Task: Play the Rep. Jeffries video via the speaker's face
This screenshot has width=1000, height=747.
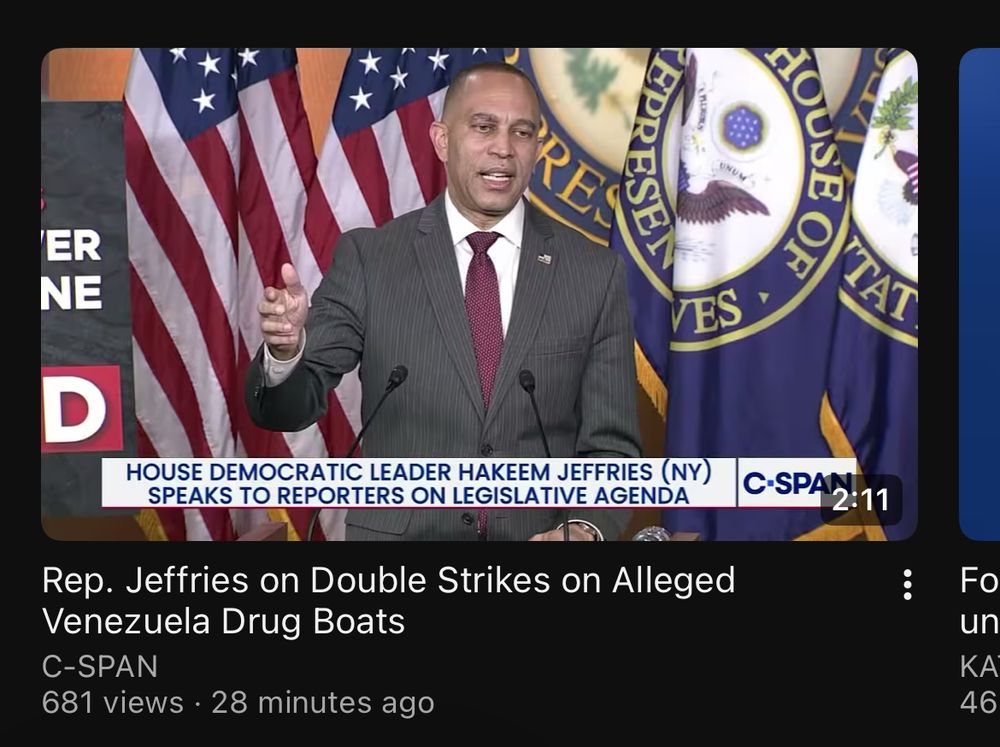Action: coord(489,140)
